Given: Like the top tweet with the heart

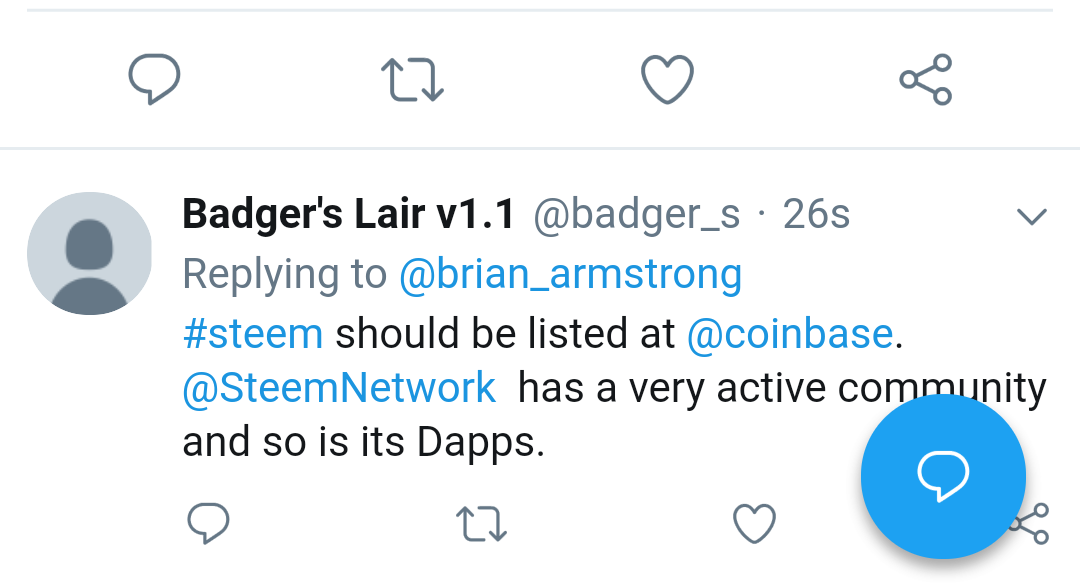Looking at the screenshot, I should point(667,79).
